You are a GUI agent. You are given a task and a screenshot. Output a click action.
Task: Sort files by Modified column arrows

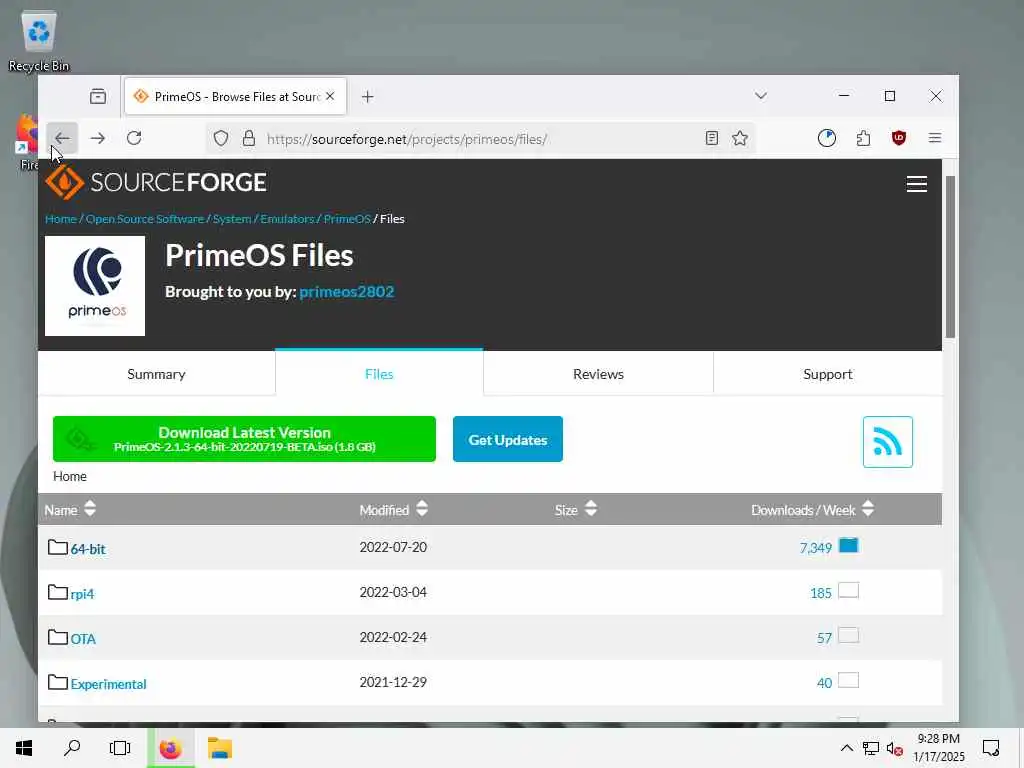pyautogui.click(x=422, y=509)
